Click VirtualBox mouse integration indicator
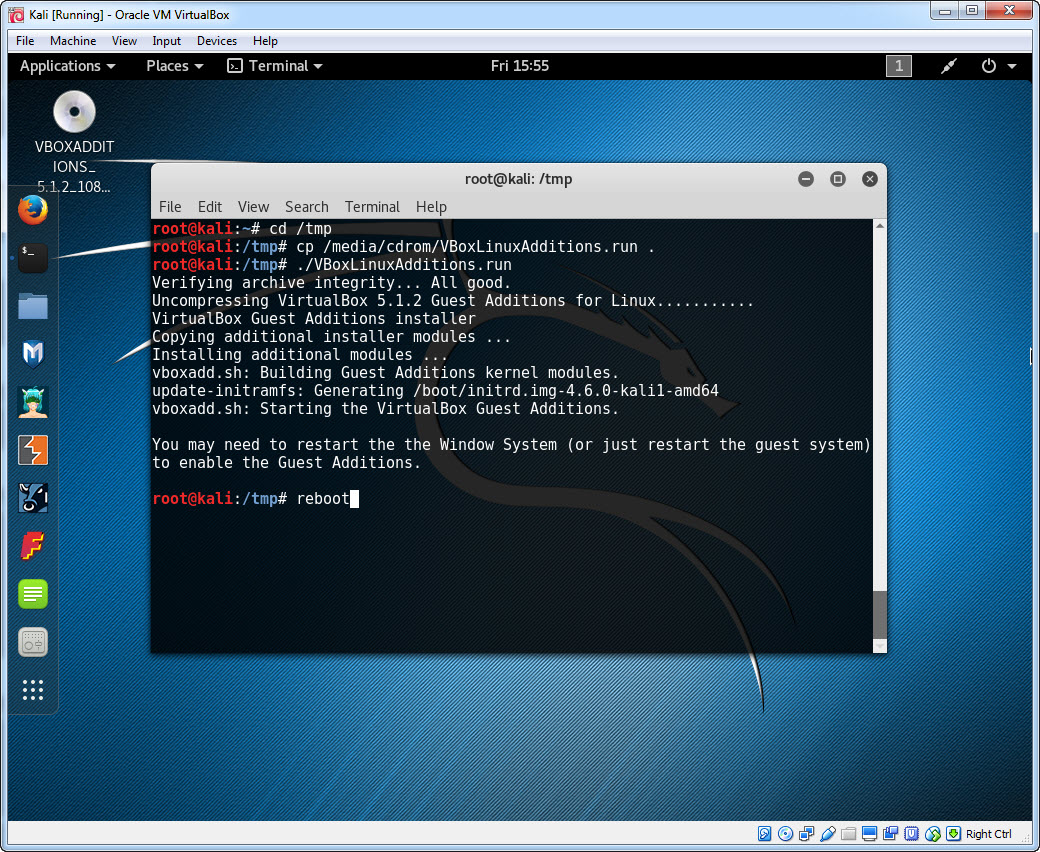 [x=933, y=834]
